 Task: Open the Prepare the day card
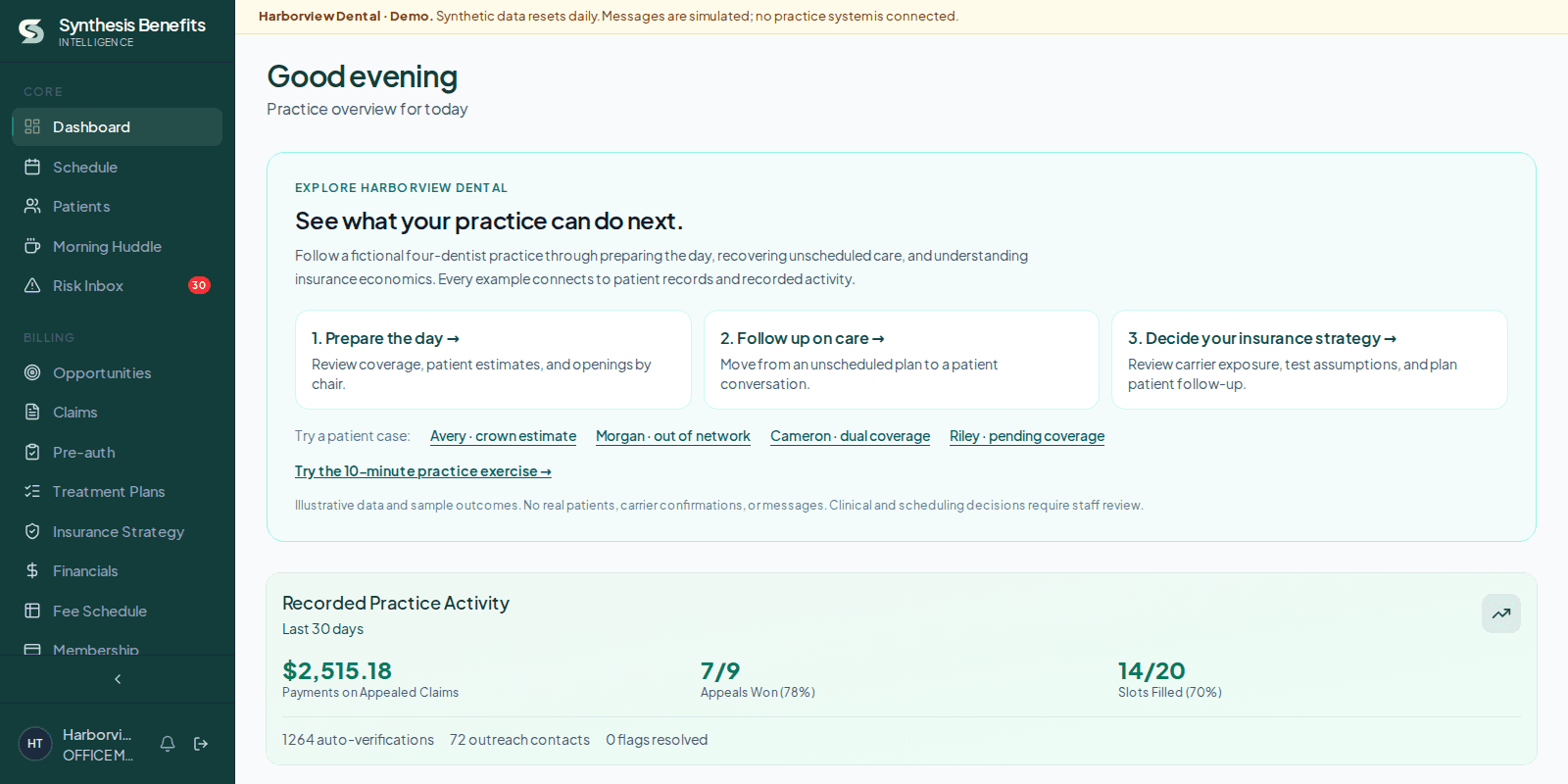pyautogui.click(x=493, y=360)
